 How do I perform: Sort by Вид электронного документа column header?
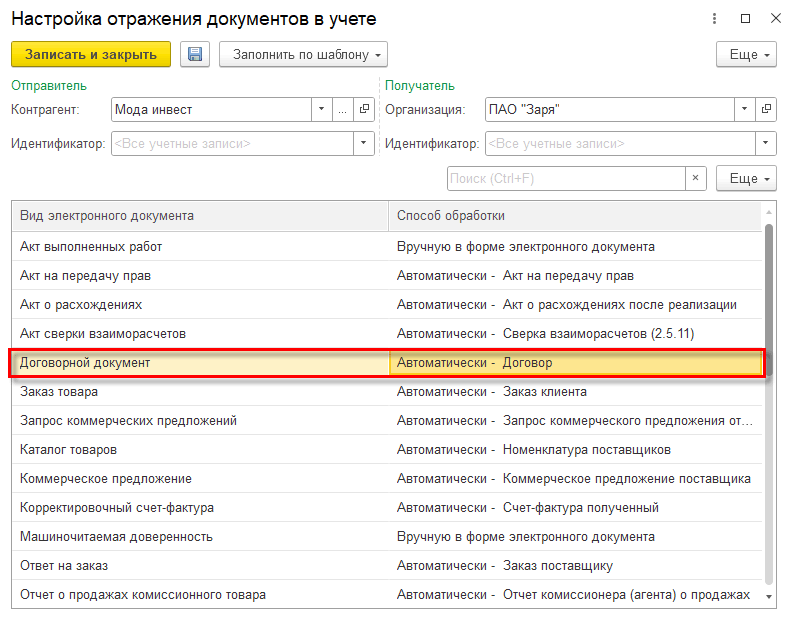200,215
